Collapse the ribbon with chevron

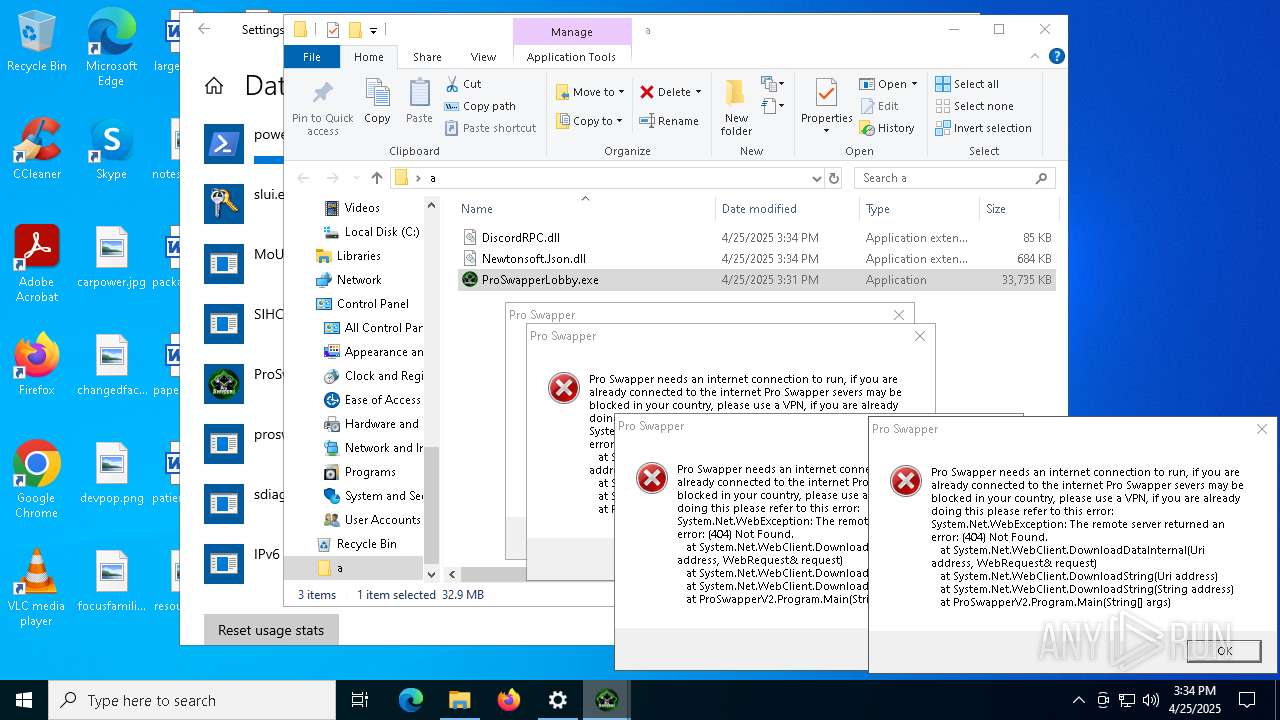(1037, 57)
